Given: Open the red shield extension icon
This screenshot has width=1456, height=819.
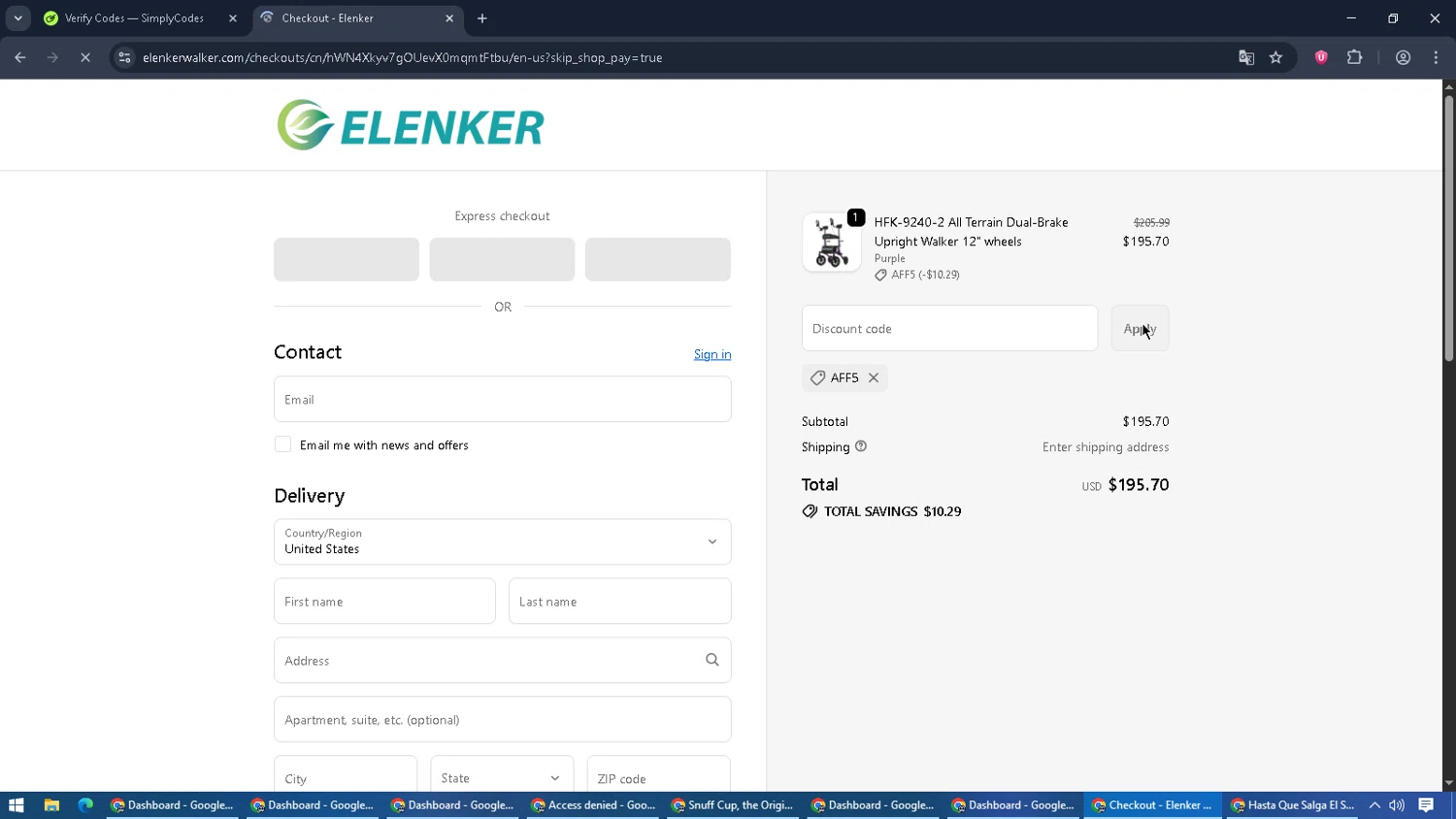Looking at the screenshot, I should click(1321, 57).
